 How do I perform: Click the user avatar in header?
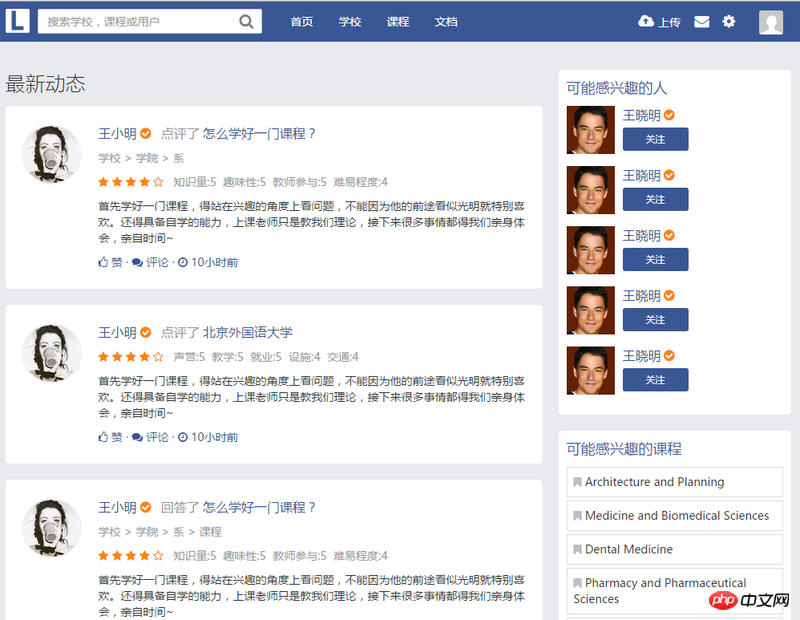click(771, 22)
